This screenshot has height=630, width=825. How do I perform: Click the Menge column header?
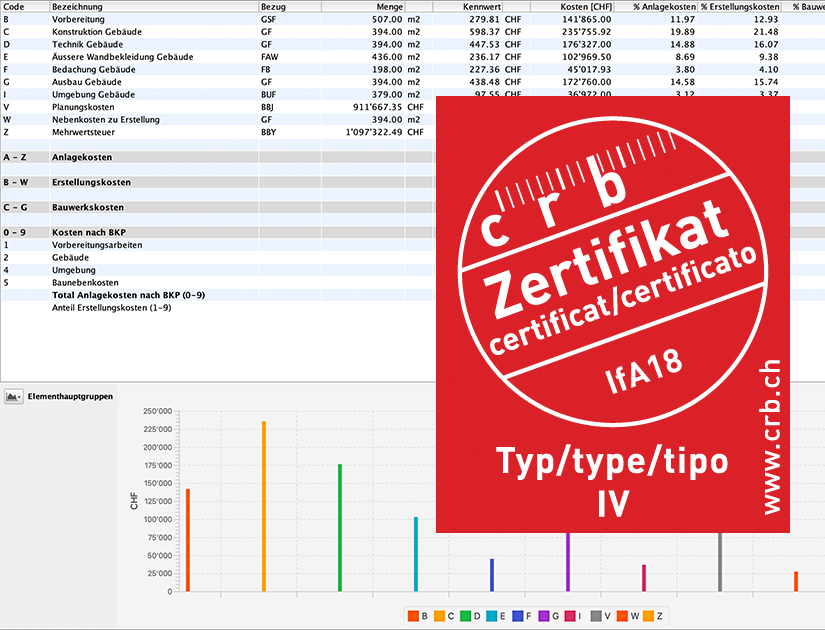pos(363,7)
